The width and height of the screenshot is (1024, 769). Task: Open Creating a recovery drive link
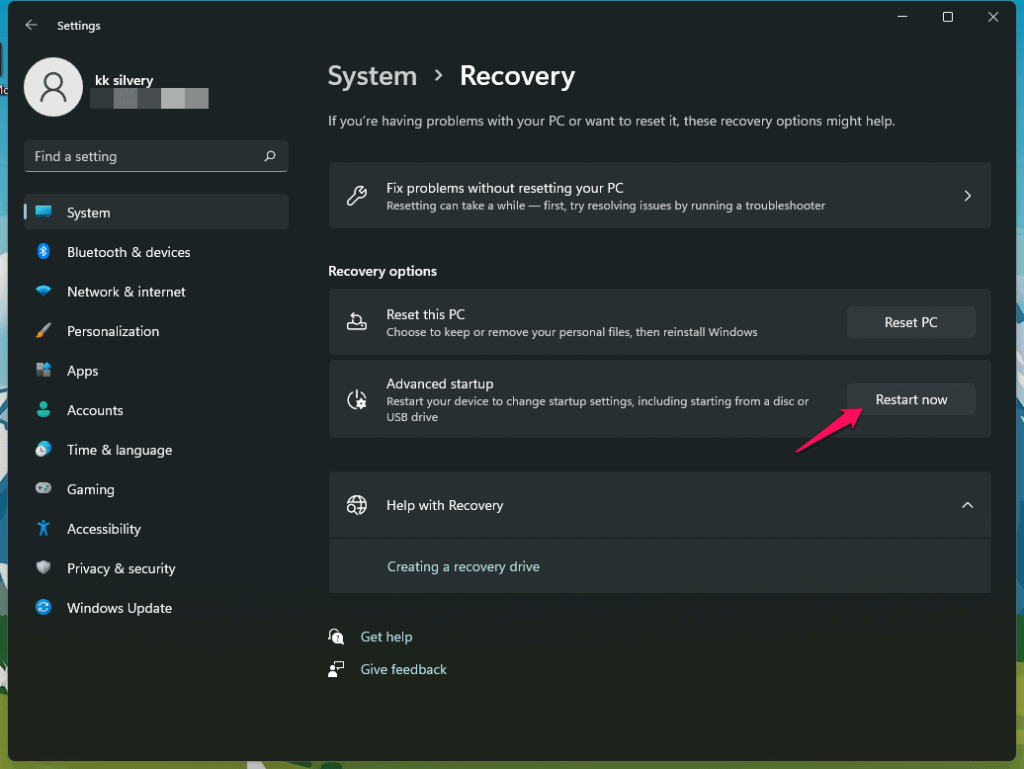coord(463,566)
